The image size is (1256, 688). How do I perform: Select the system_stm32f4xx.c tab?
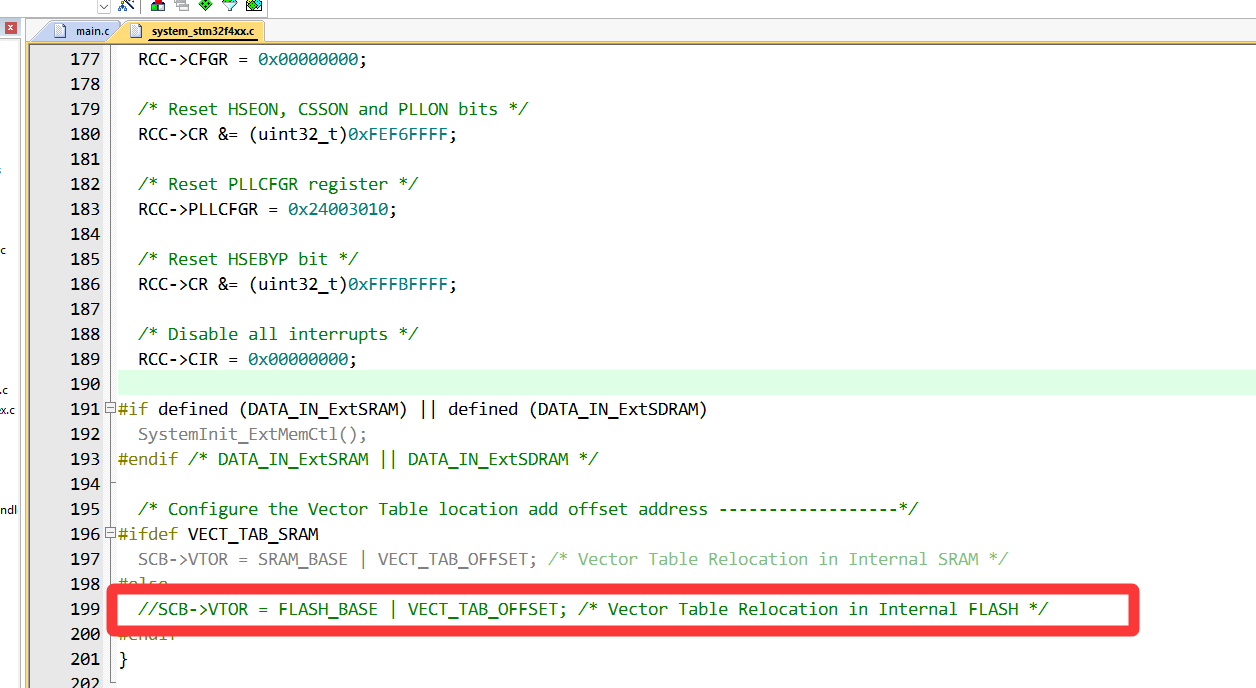point(194,31)
